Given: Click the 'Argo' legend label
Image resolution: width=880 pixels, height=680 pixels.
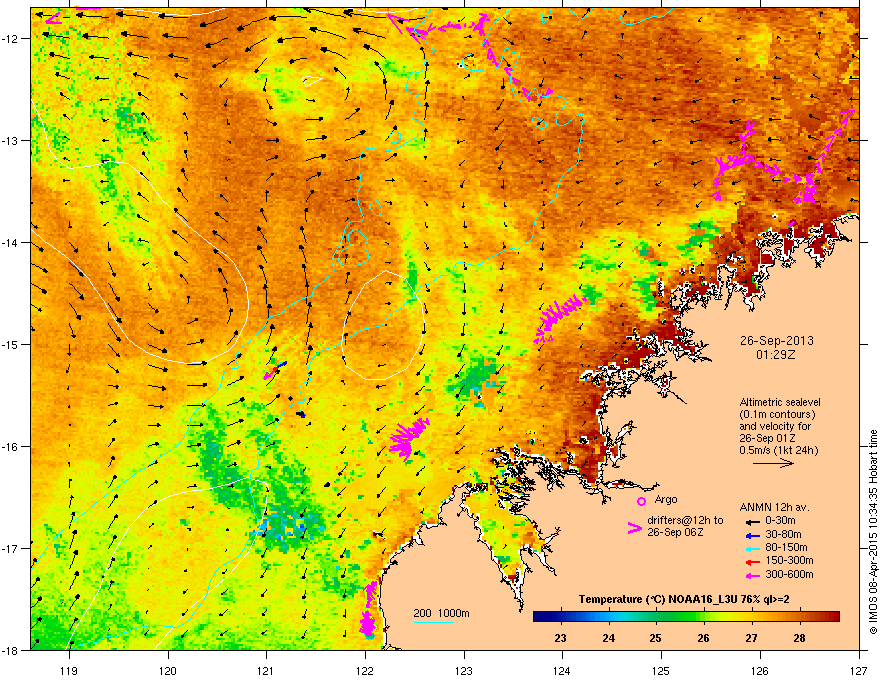Looking at the screenshot, I should (666, 499).
